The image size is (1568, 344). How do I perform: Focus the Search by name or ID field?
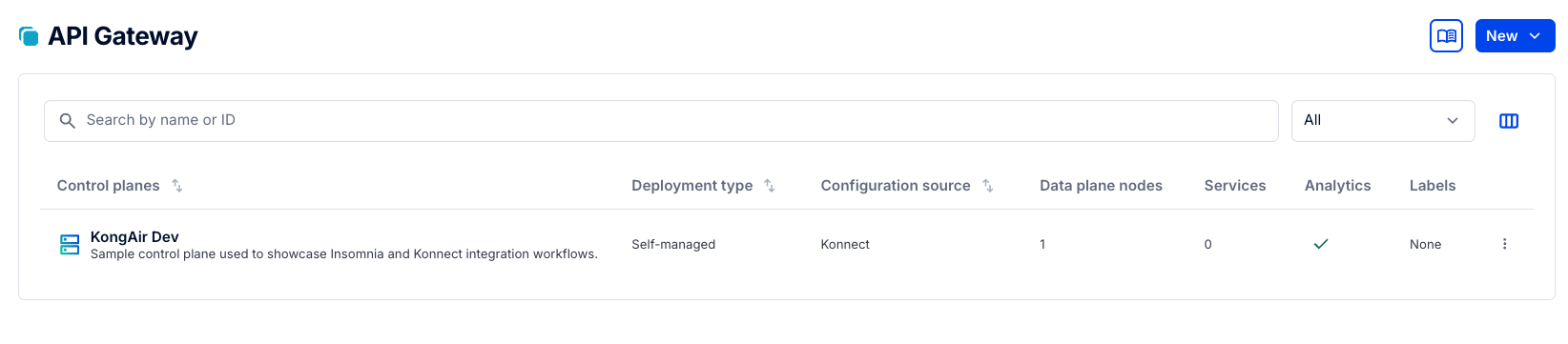[661, 121]
